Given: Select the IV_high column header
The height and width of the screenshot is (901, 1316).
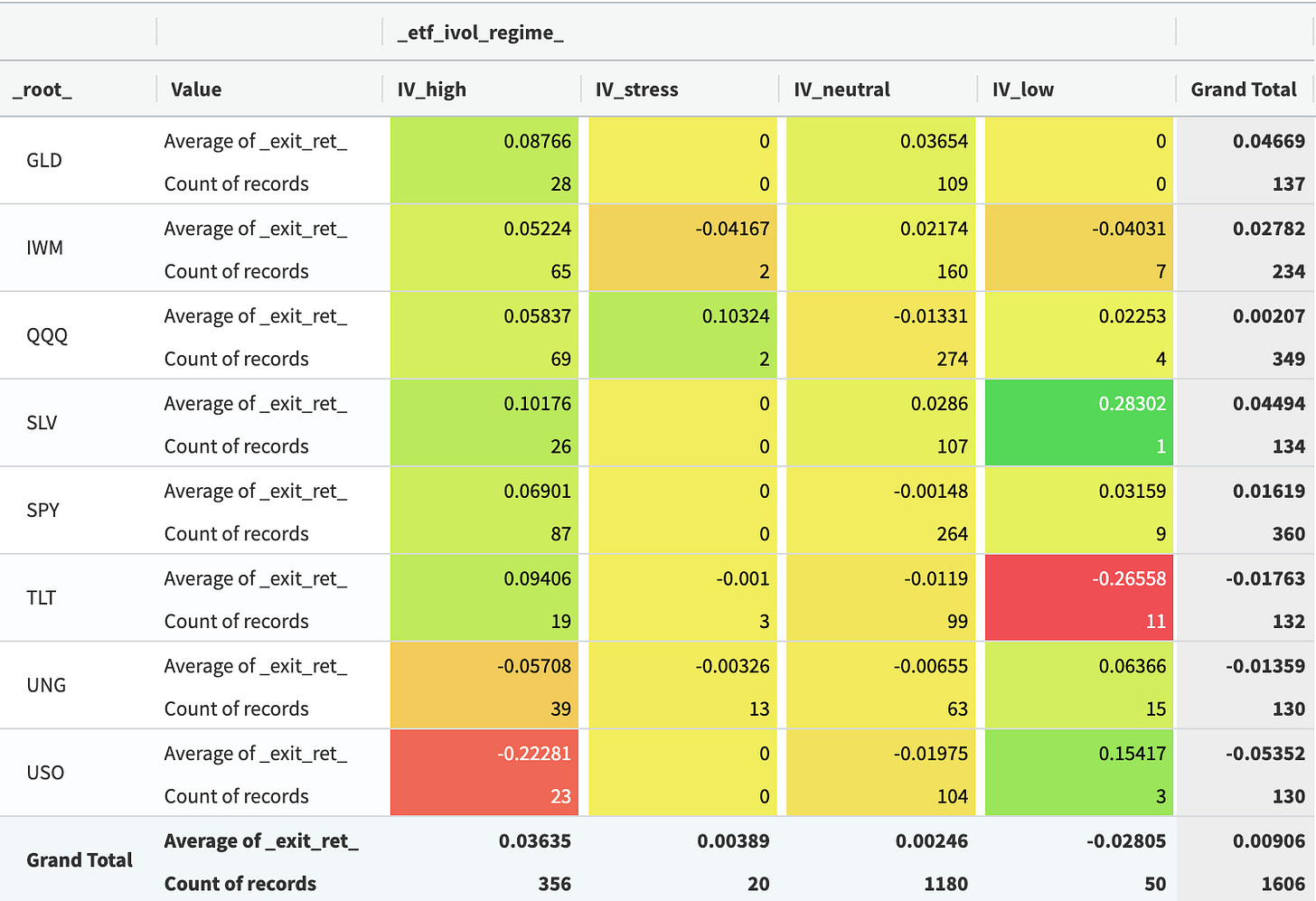Looking at the screenshot, I should (x=432, y=89).
